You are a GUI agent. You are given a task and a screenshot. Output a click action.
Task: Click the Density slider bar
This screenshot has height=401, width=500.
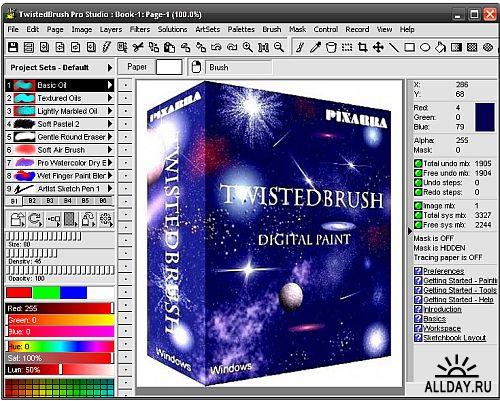tap(32, 253)
